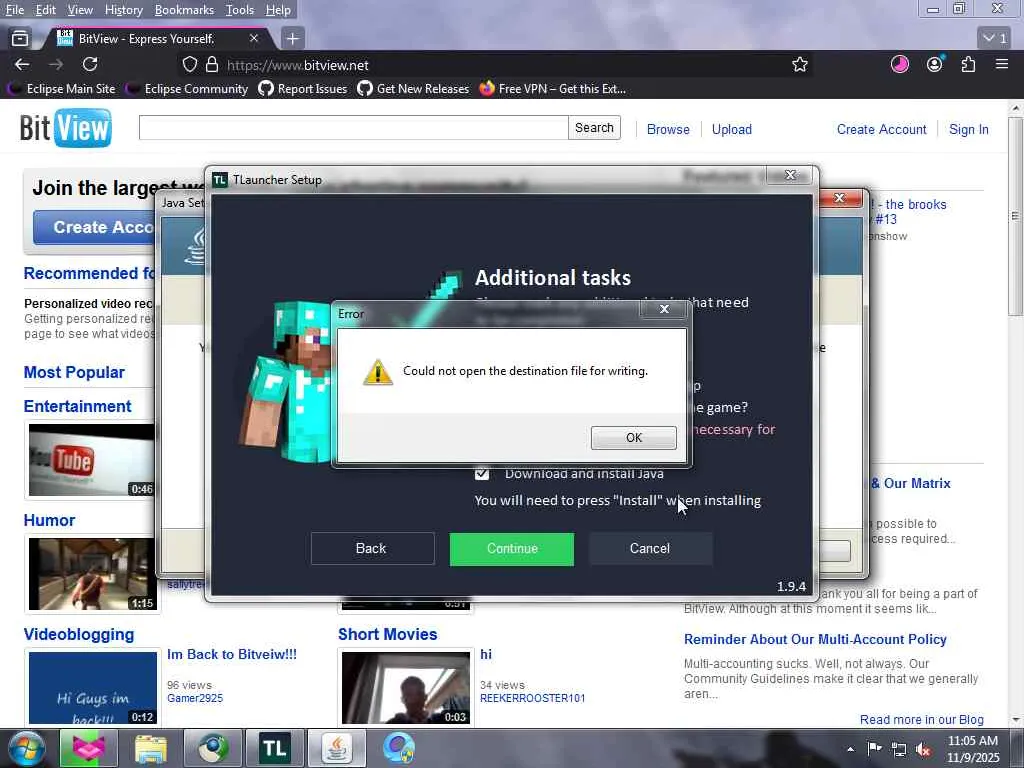Open the Entertainment category link
This screenshot has width=1024, height=768.
tap(77, 406)
